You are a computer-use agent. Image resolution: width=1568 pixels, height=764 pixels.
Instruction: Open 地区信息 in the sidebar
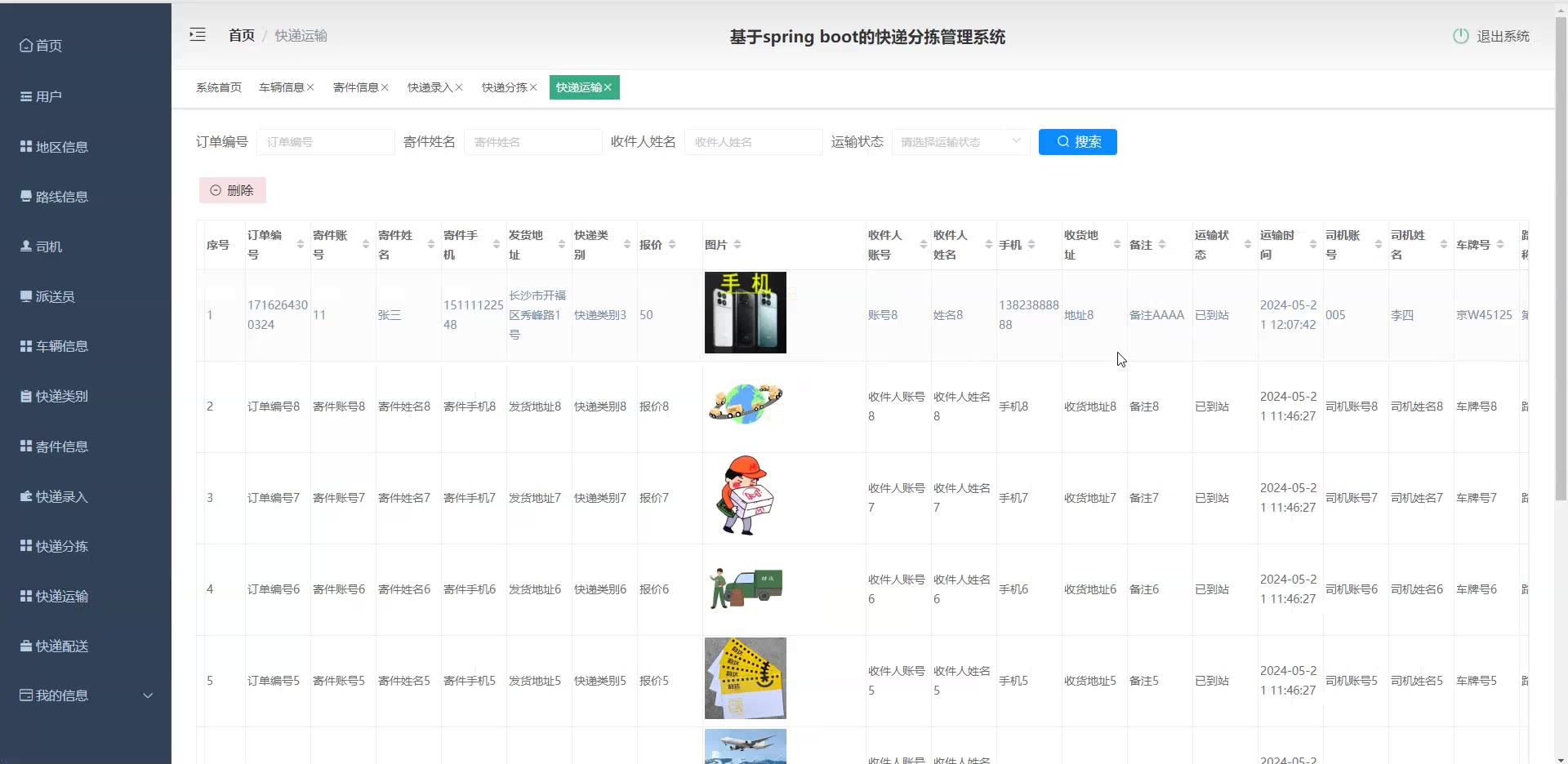coord(86,147)
